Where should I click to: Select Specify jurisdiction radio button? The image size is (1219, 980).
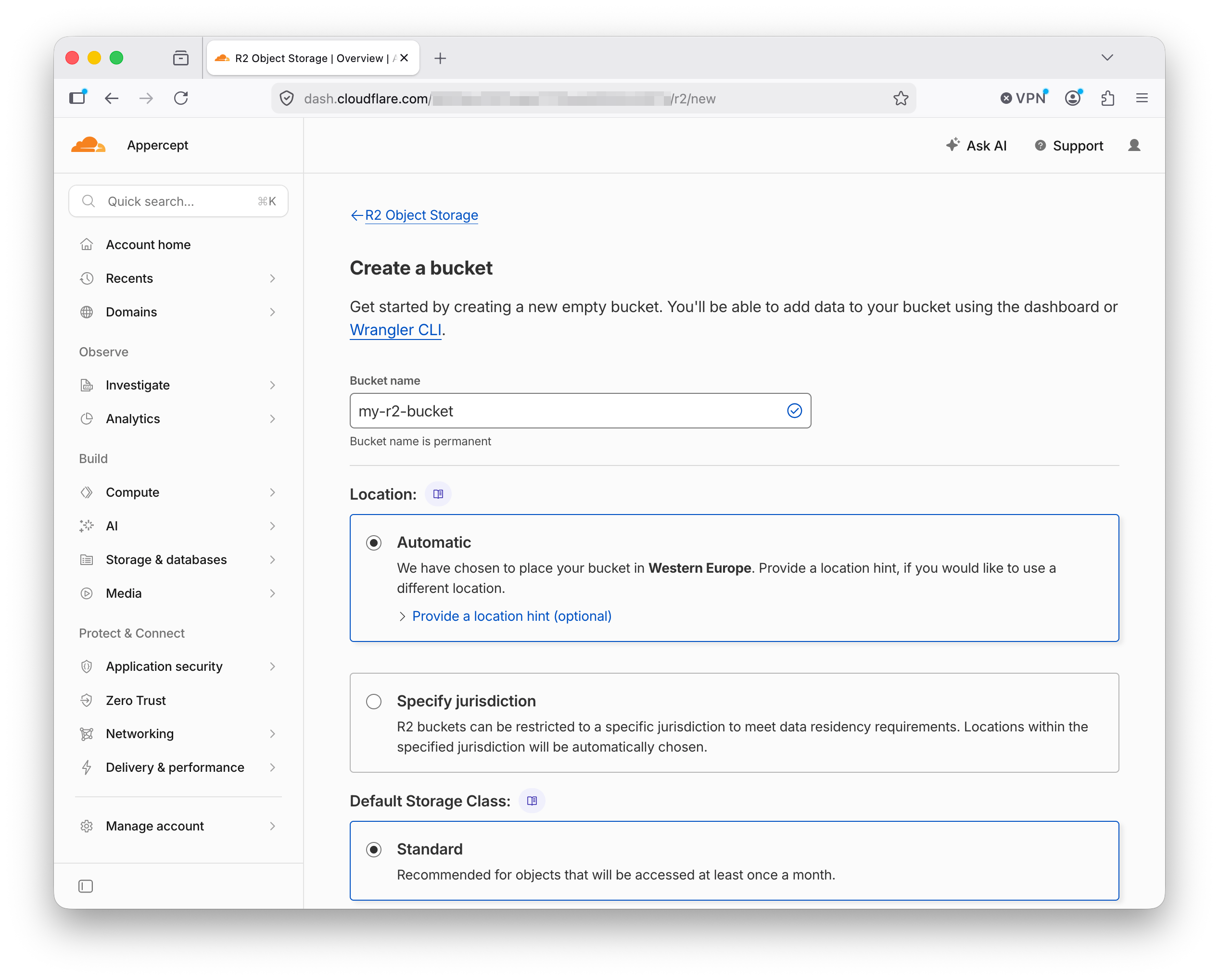tap(374, 702)
